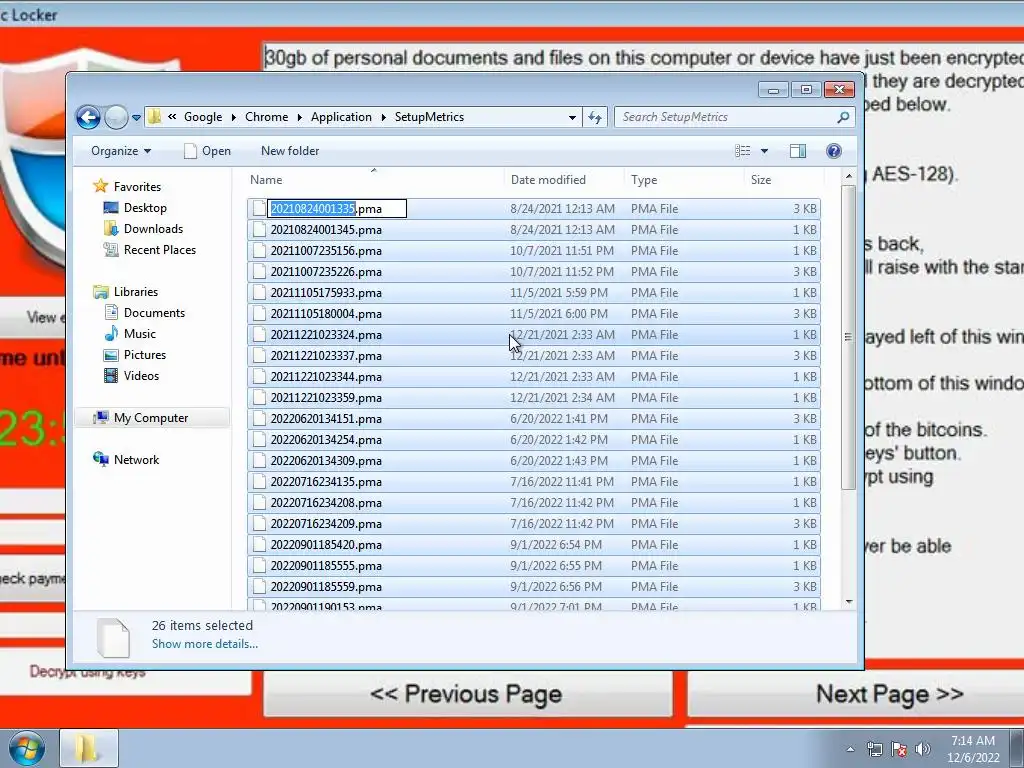Select file 20210824001345.pma
This screenshot has width=1024, height=768.
point(534,230)
